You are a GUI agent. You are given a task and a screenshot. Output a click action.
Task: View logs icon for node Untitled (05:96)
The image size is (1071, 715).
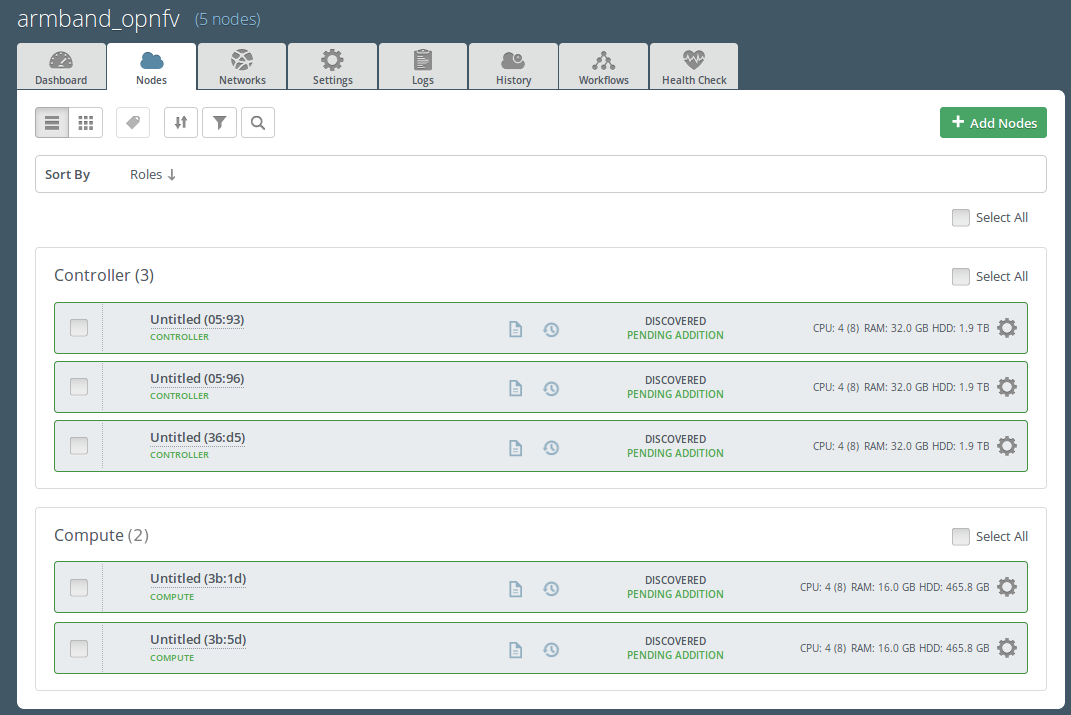(x=516, y=388)
